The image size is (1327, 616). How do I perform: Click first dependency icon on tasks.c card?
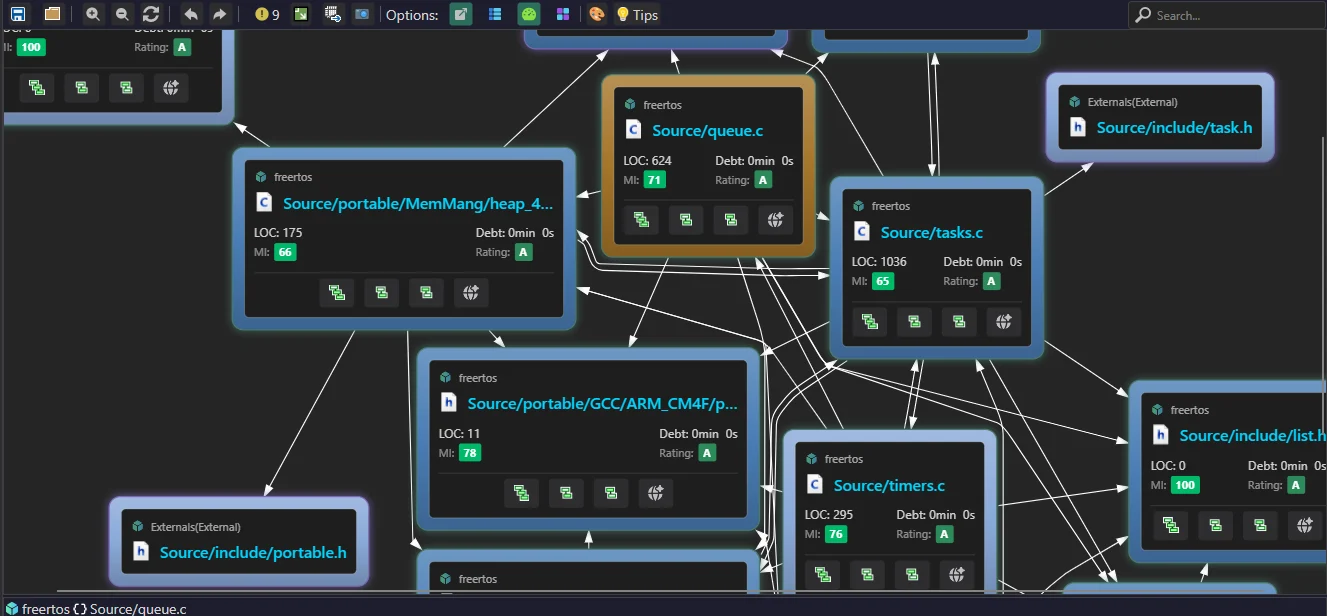(x=870, y=322)
